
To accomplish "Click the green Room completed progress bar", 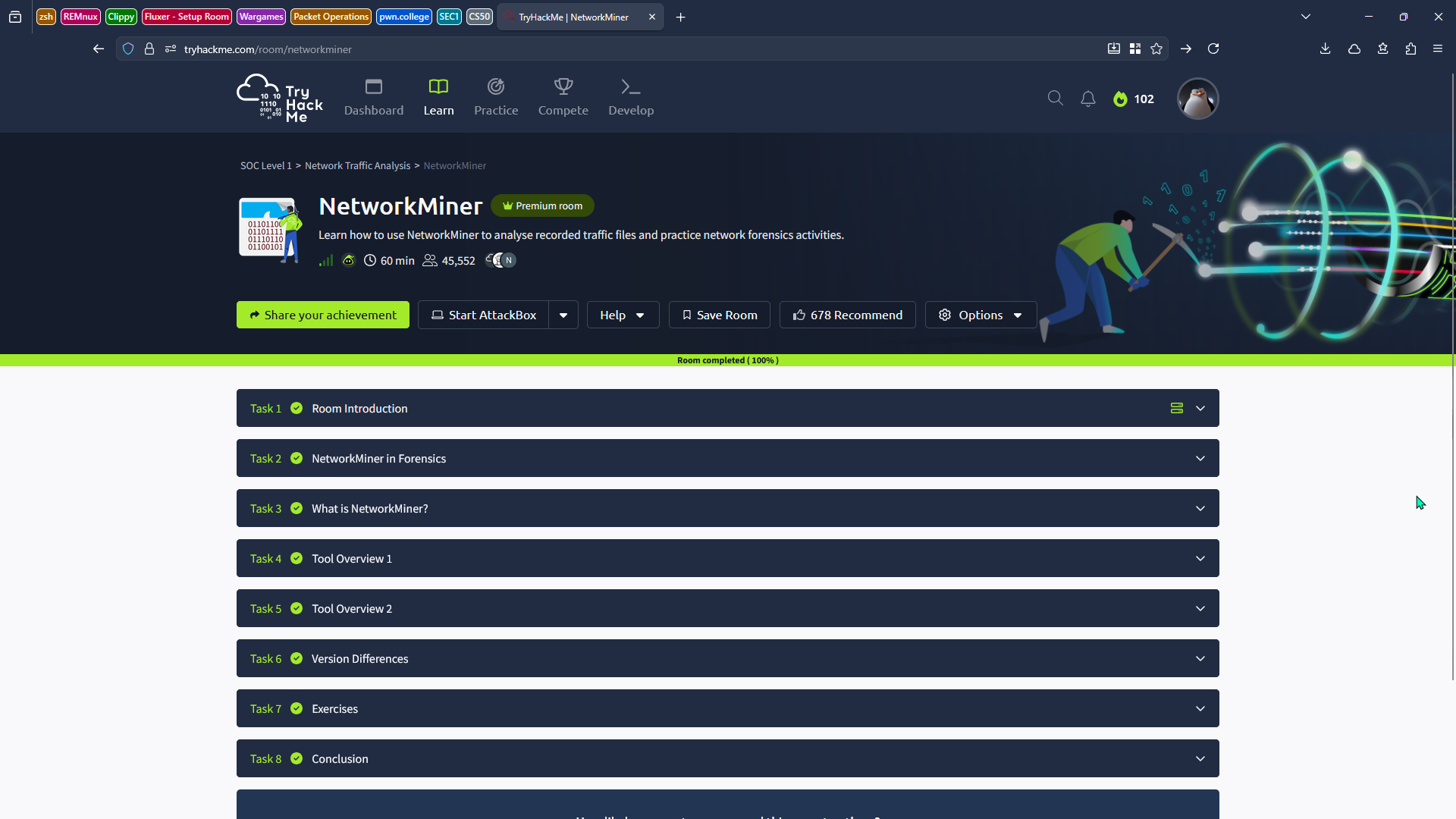I will 727,360.
